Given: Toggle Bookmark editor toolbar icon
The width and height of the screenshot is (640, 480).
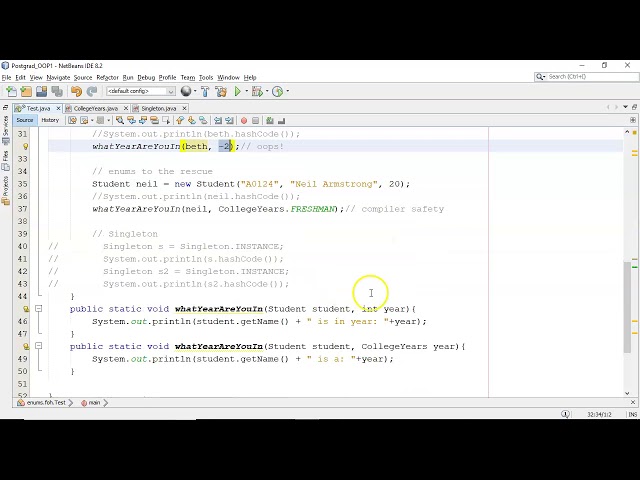Looking at the screenshot, I should coord(203,120).
